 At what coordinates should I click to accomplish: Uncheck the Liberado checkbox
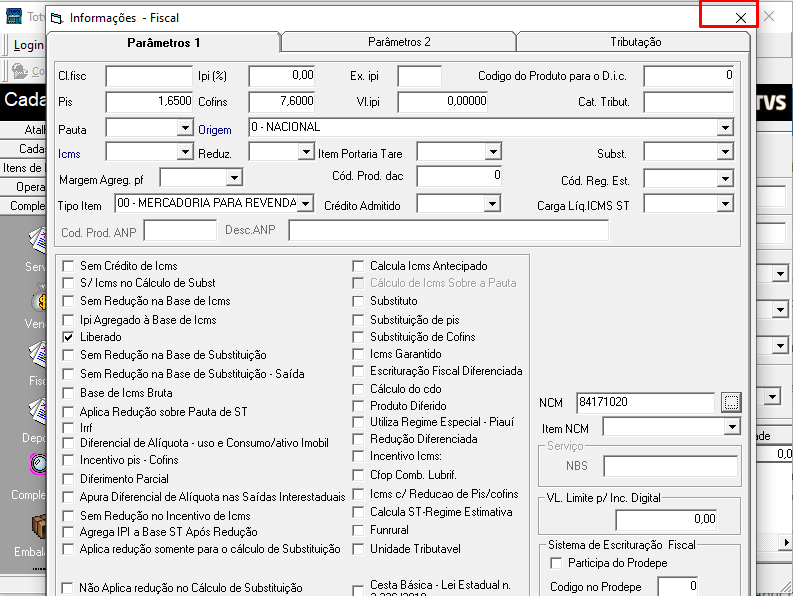point(68,337)
